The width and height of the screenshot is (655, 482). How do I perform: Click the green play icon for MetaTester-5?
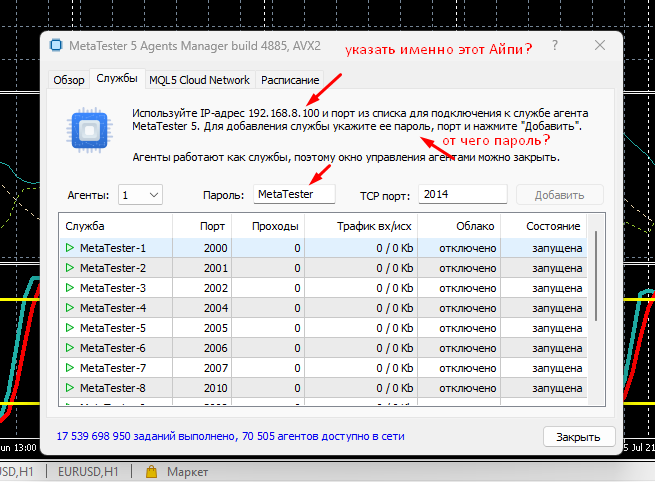pyautogui.click(x=70, y=328)
